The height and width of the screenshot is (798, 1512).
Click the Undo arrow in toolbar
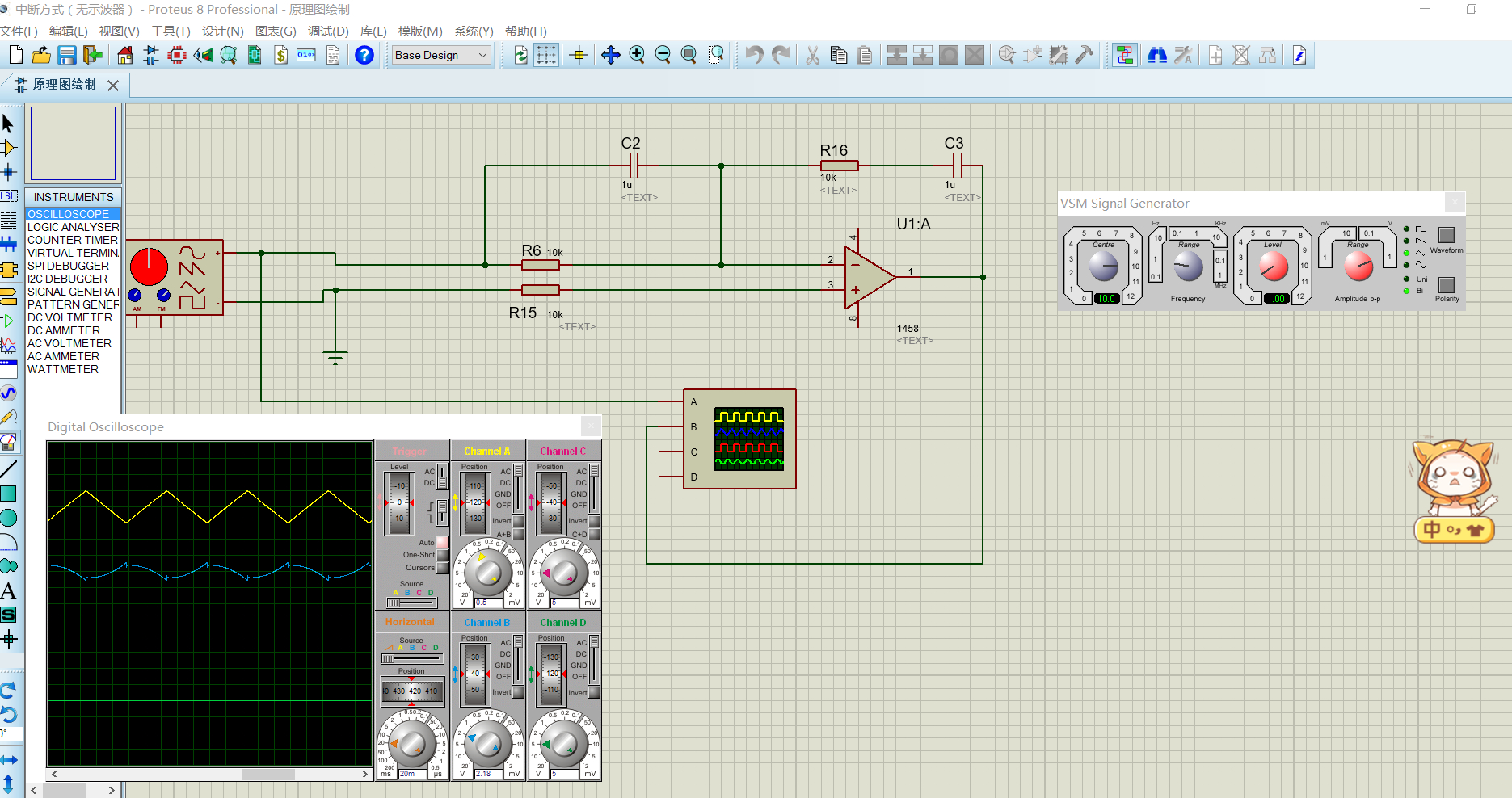pos(754,55)
